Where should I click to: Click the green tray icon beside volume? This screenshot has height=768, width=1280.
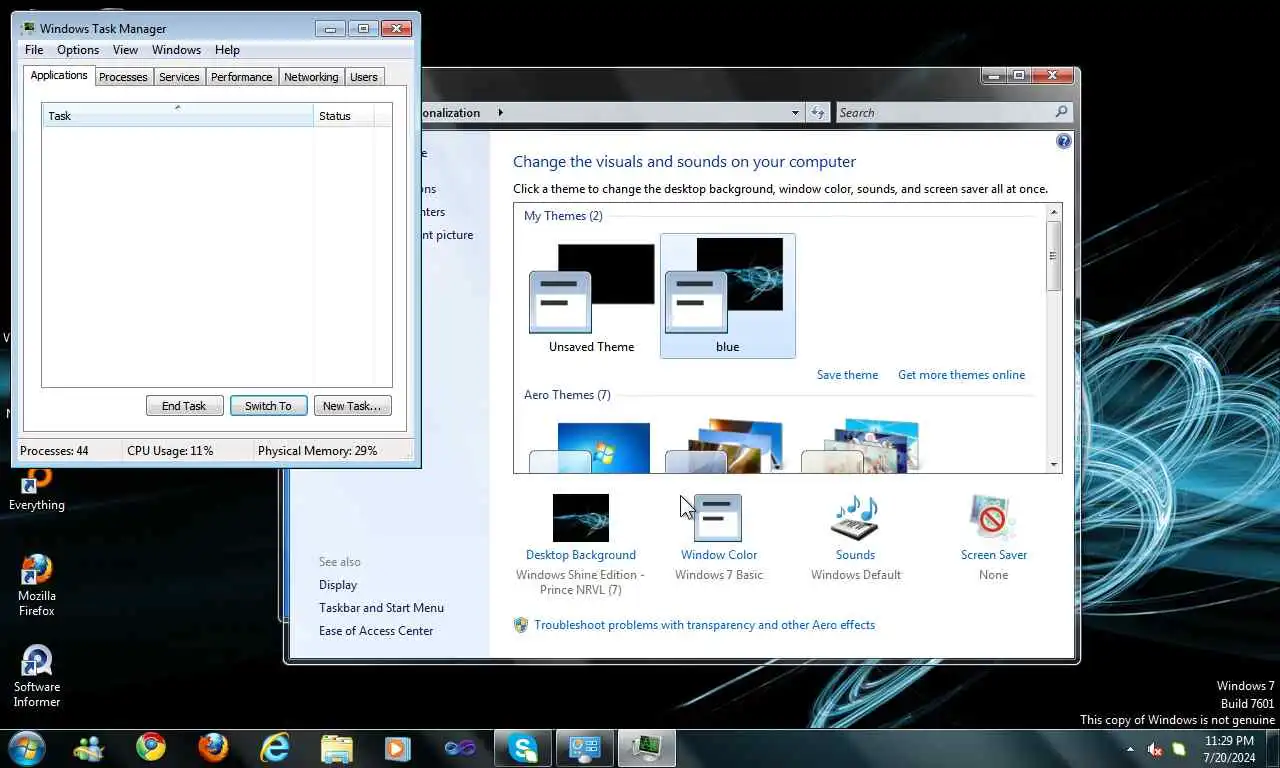(x=1179, y=749)
